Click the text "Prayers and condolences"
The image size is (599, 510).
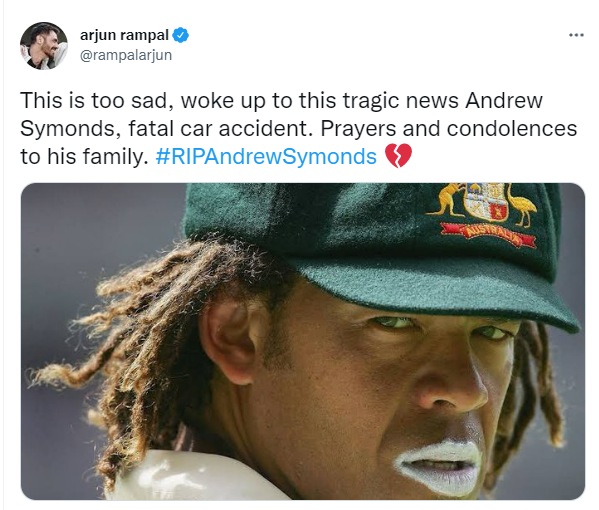tap(448, 129)
